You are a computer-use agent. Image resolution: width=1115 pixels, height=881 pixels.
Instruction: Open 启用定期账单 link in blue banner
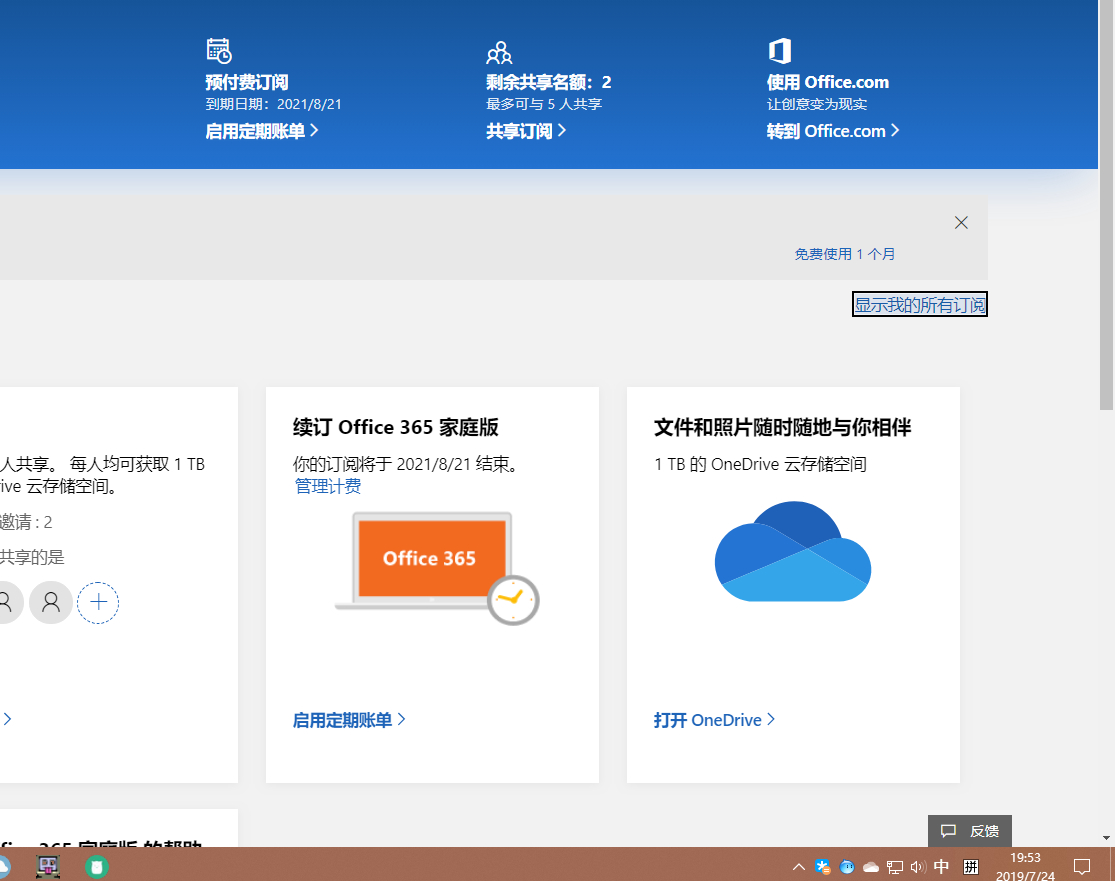[262, 131]
